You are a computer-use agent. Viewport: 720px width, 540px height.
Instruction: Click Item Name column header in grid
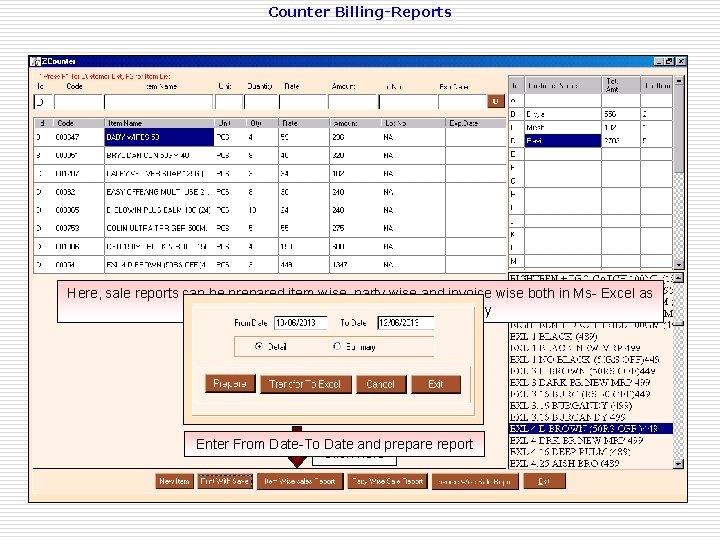[159, 123]
